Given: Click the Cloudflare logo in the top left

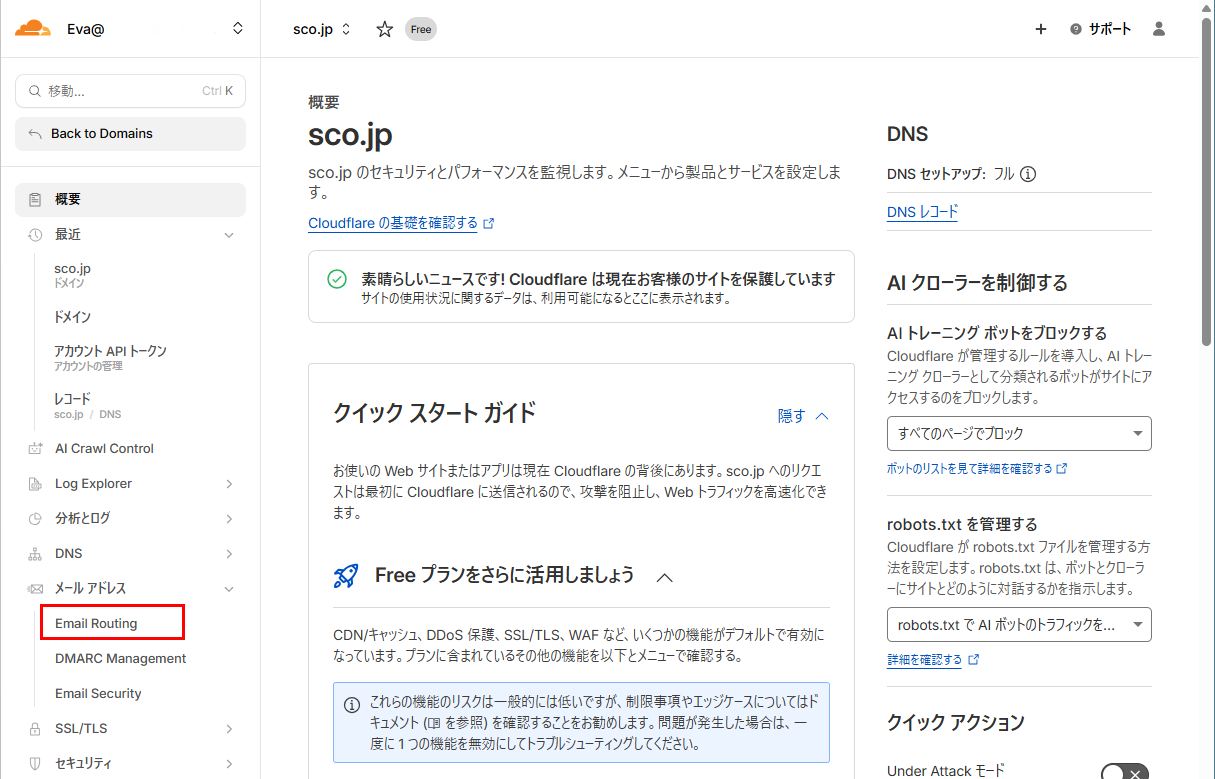Looking at the screenshot, I should coord(34,28).
